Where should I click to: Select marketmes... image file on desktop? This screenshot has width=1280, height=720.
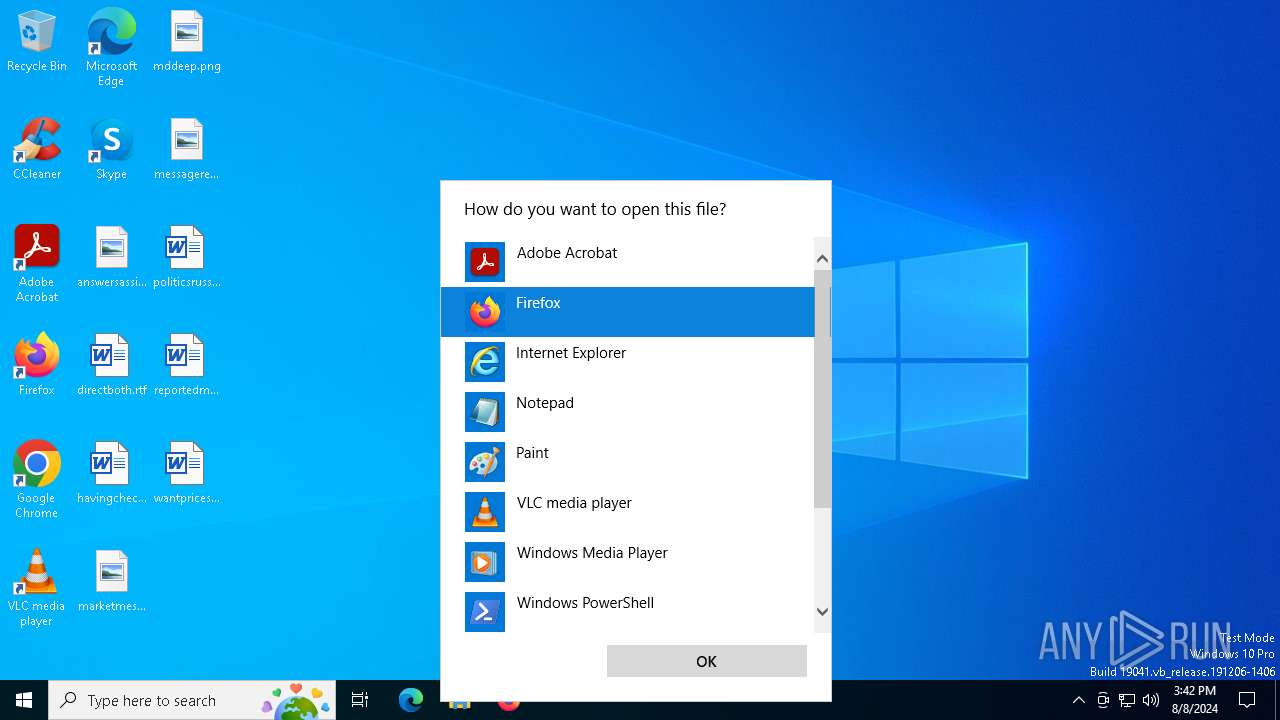(x=111, y=581)
